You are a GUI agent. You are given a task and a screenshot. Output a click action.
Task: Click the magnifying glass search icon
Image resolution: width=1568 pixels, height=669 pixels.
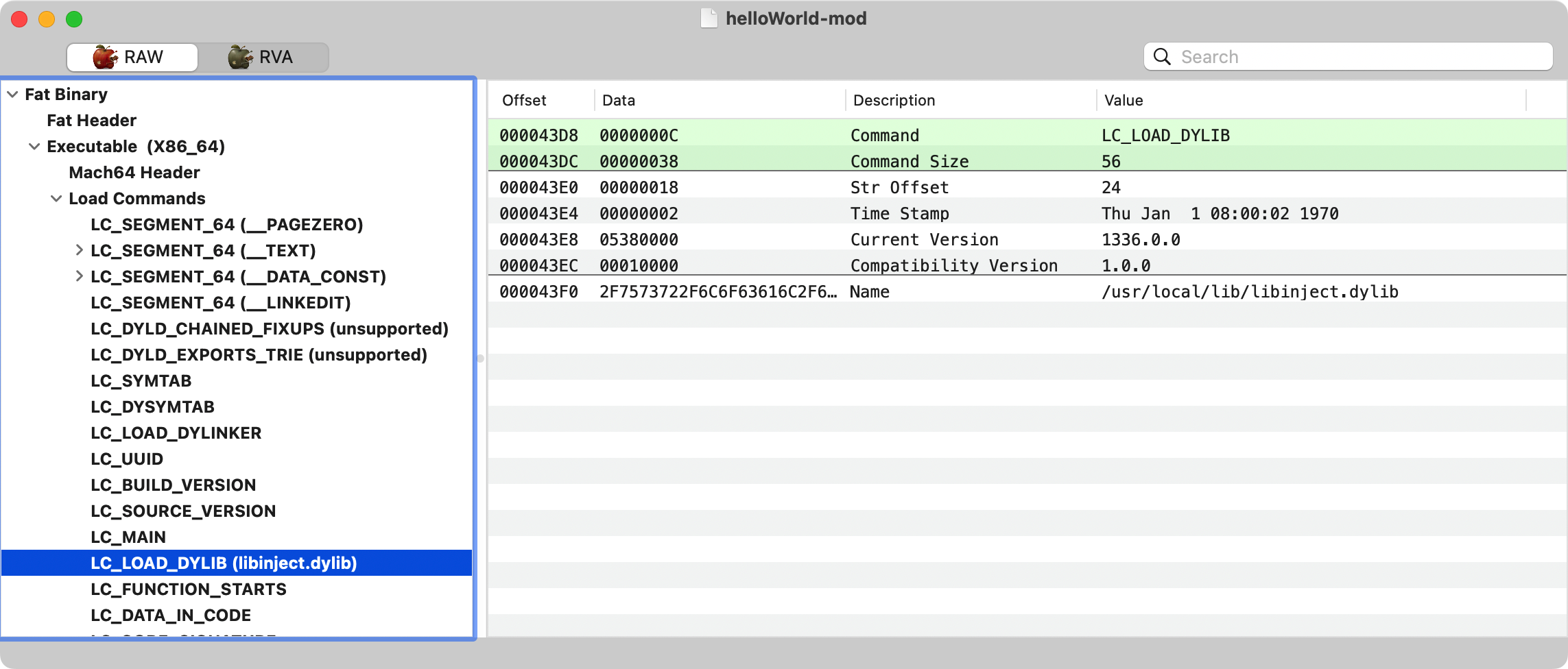(1162, 57)
